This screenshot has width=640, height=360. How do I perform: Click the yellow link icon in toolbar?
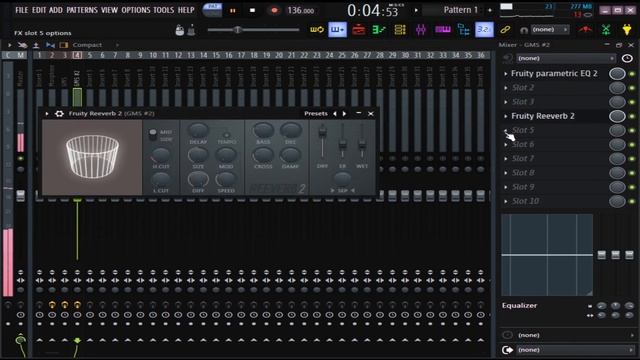click(505, 29)
